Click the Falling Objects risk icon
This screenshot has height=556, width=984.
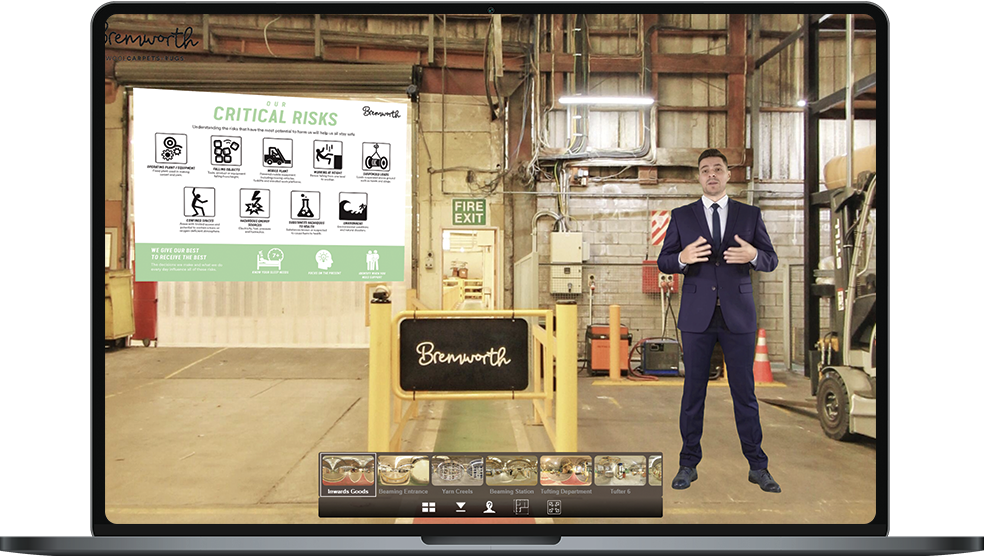225,151
